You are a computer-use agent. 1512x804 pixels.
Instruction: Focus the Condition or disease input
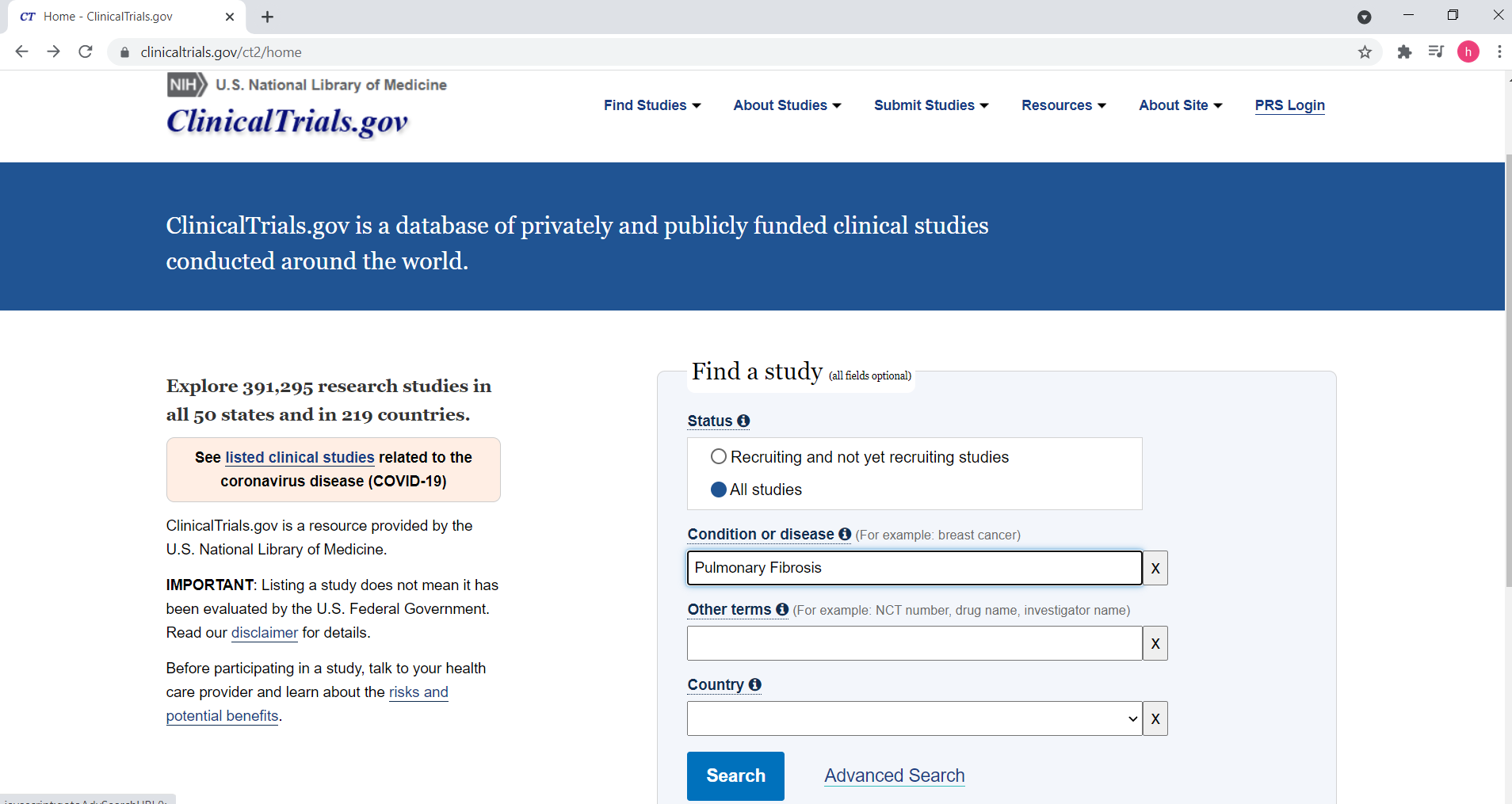click(x=914, y=568)
